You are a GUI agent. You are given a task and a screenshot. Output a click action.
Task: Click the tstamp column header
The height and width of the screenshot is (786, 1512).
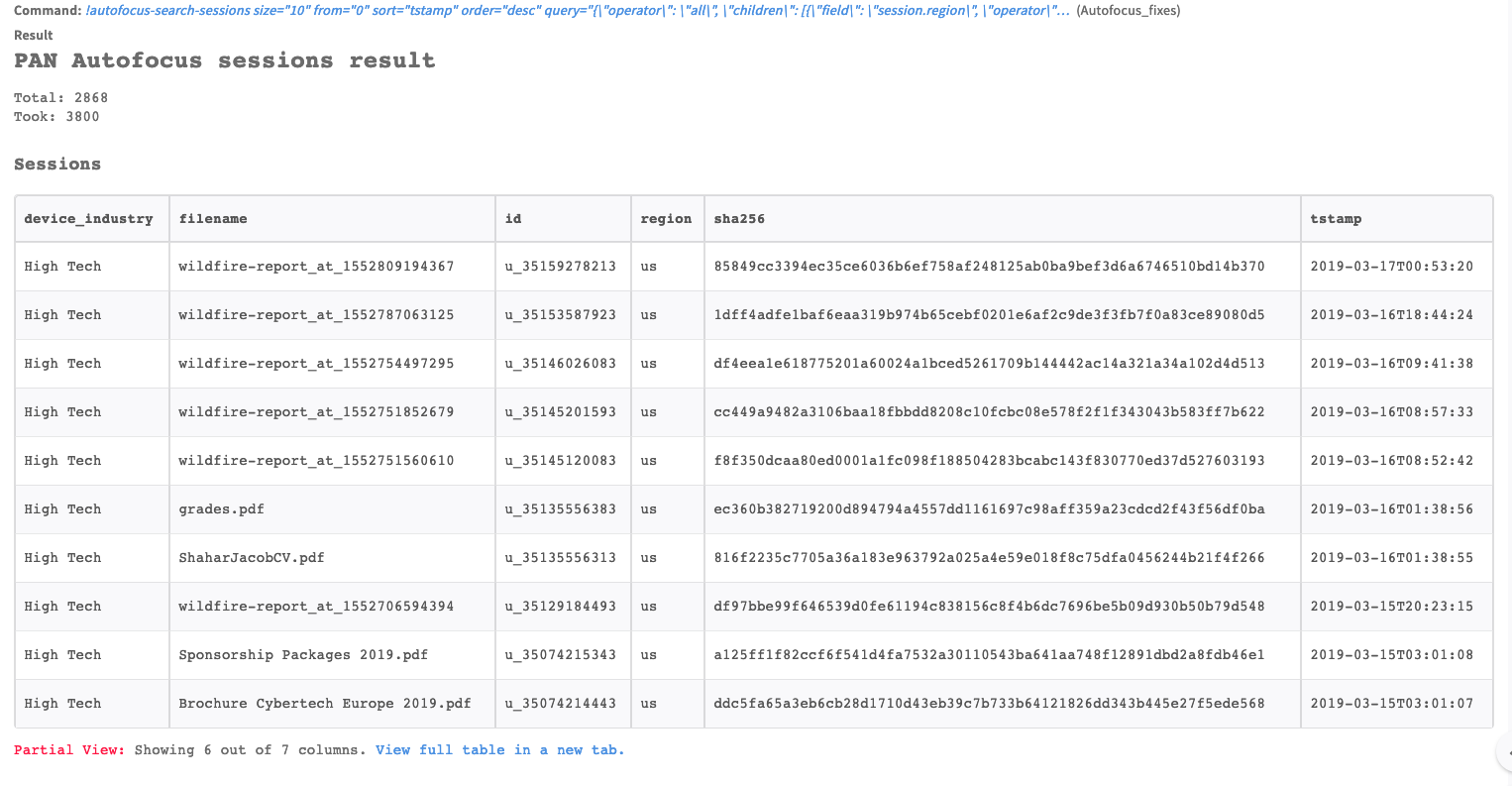tap(1336, 219)
